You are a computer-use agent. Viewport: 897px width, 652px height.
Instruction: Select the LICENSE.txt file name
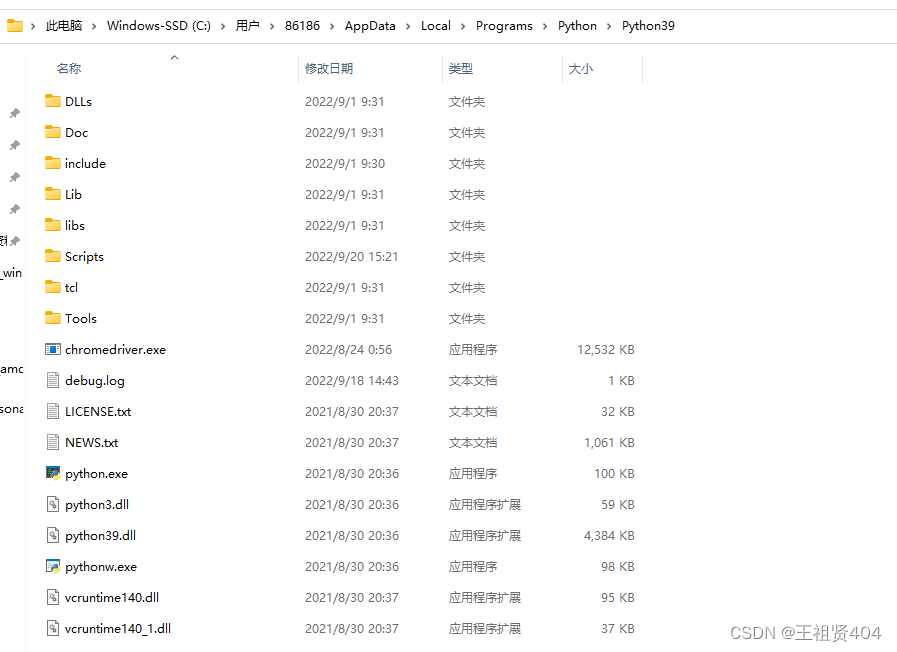pyautogui.click(x=98, y=411)
